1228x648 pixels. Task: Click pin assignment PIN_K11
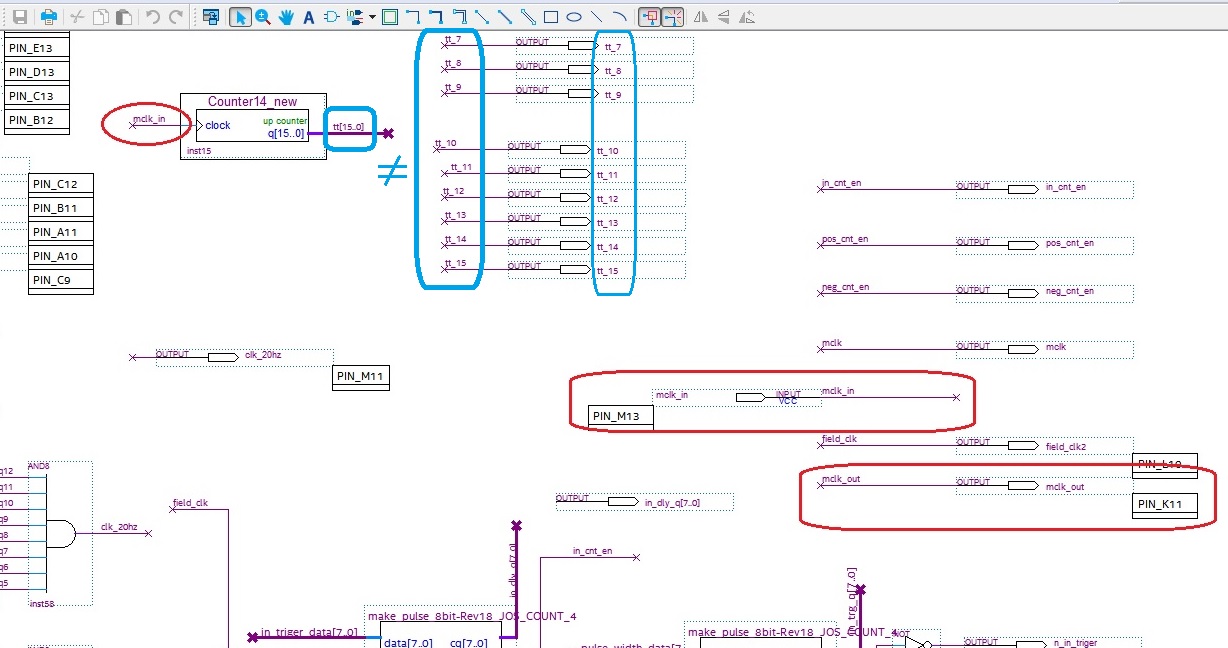coord(1165,505)
